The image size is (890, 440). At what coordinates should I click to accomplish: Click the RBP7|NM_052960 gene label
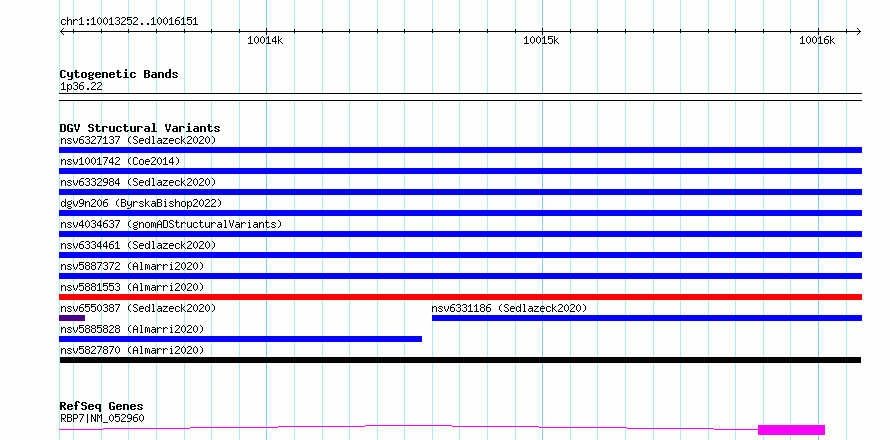102,418
